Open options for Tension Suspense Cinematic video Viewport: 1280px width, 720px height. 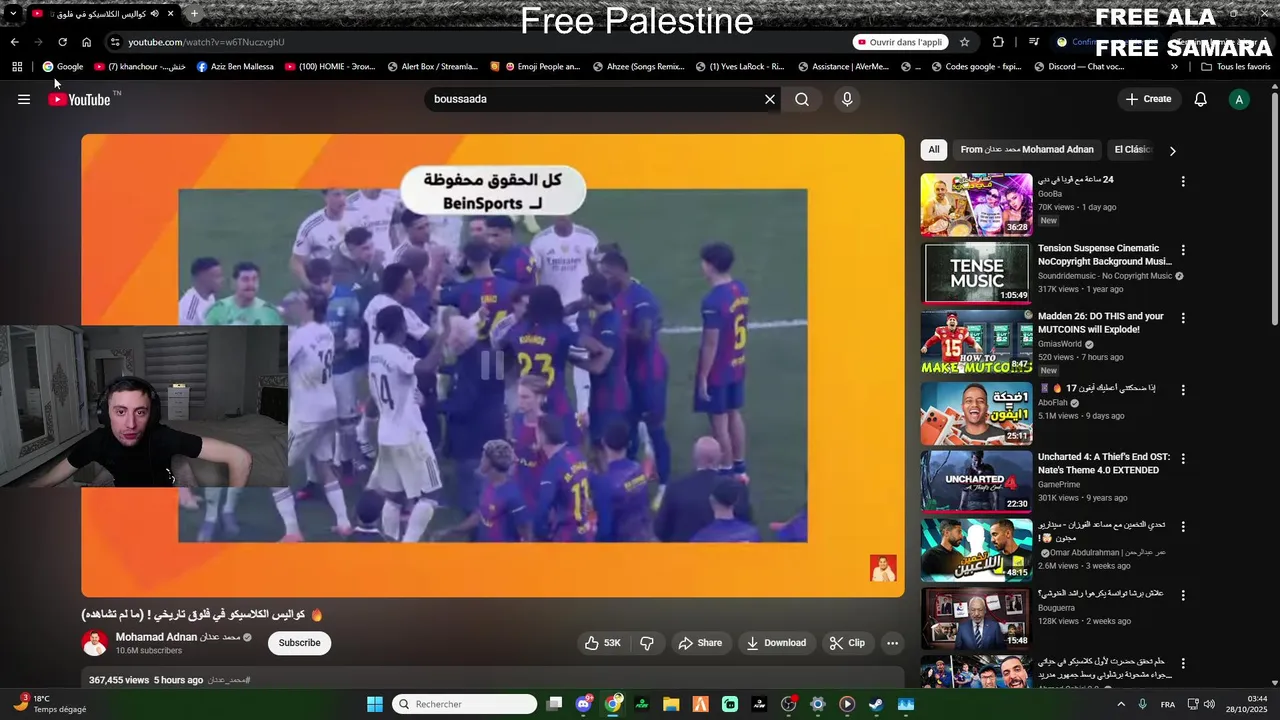coord(1183,250)
